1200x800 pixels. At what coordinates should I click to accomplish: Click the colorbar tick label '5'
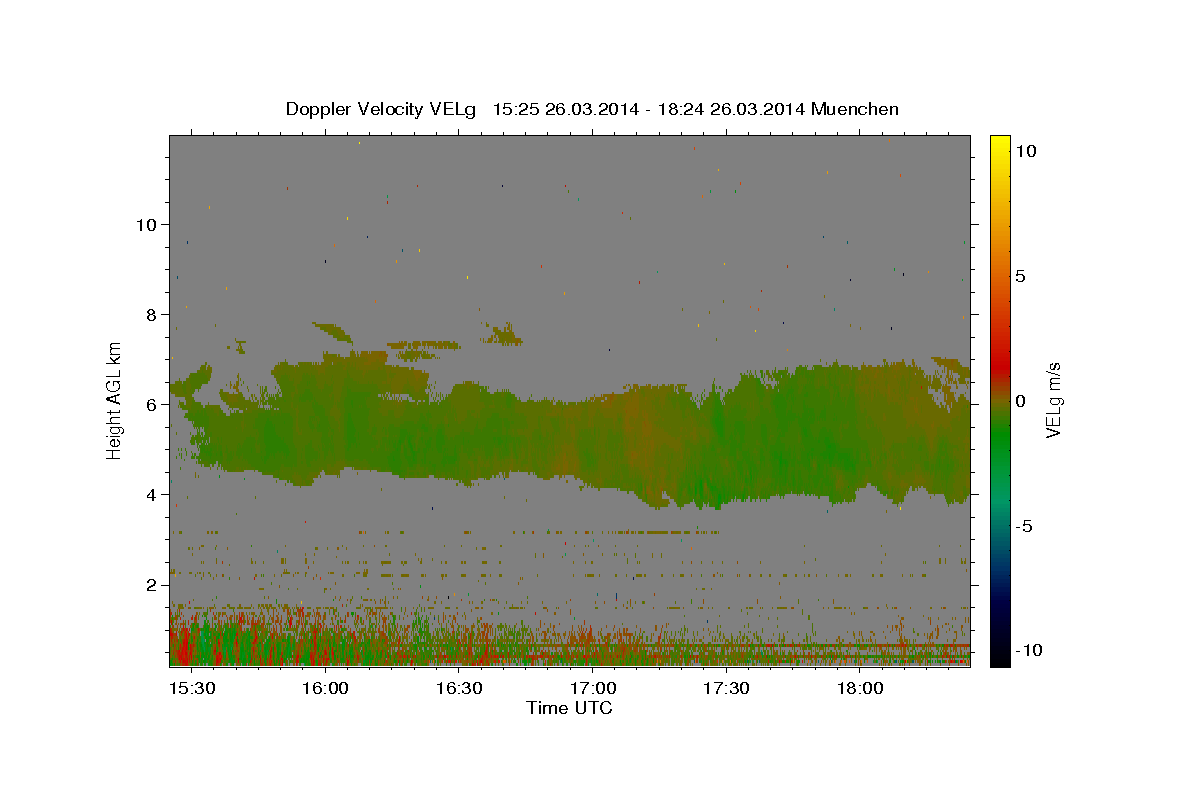[x=1020, y=276]
